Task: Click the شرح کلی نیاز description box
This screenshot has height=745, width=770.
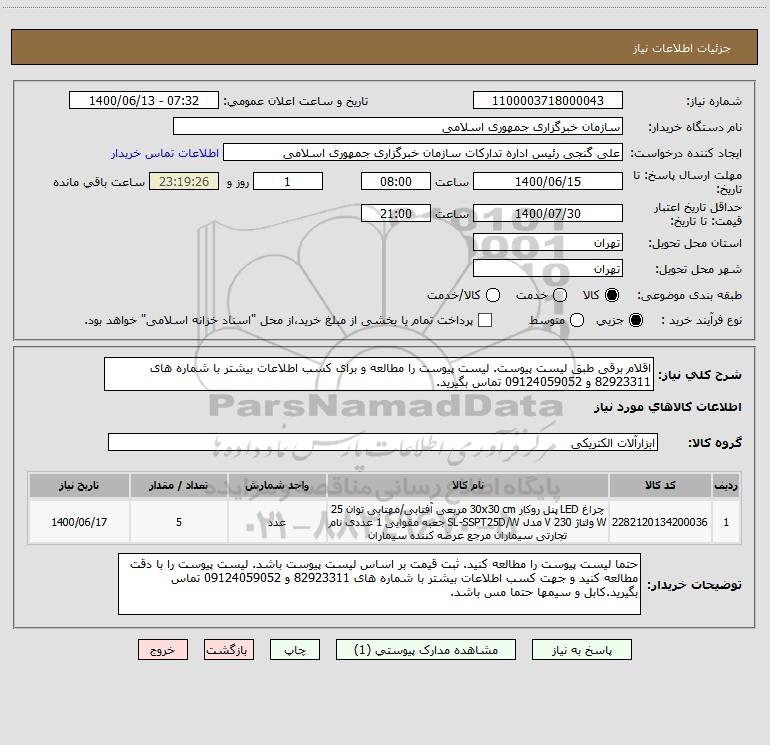Action: coord(379,374)
